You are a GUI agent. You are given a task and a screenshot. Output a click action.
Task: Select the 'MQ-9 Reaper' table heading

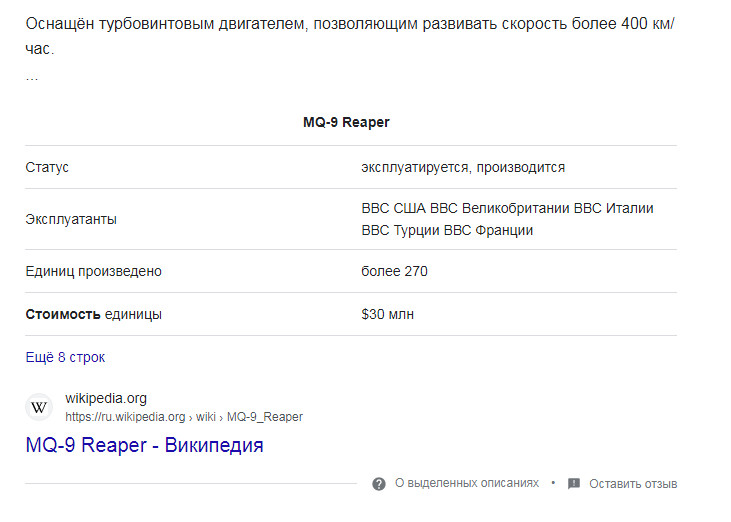click(346, 122)
